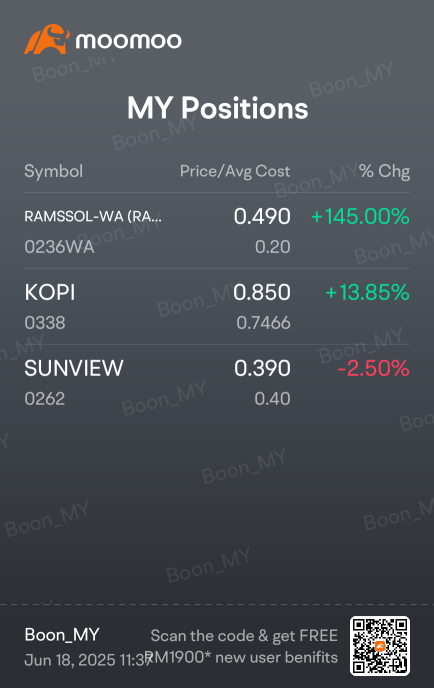The width and height of the screenshot is (434, 688).
Task: Click KOPI +13.85% change value
Action: pos(368,292)
